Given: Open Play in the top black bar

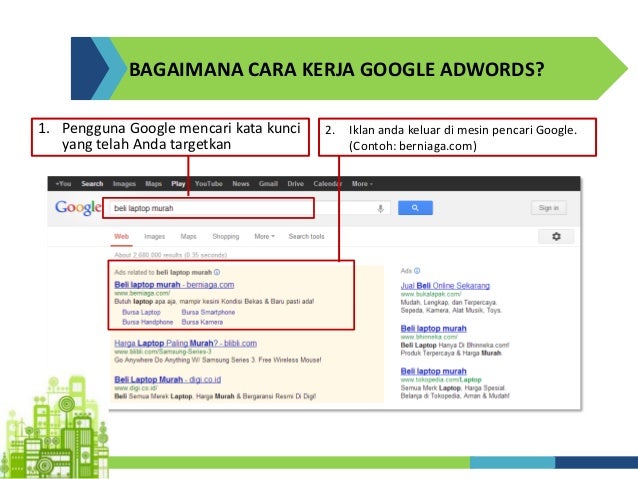Looking at the screenshot, I should click(x=178, y=184).
